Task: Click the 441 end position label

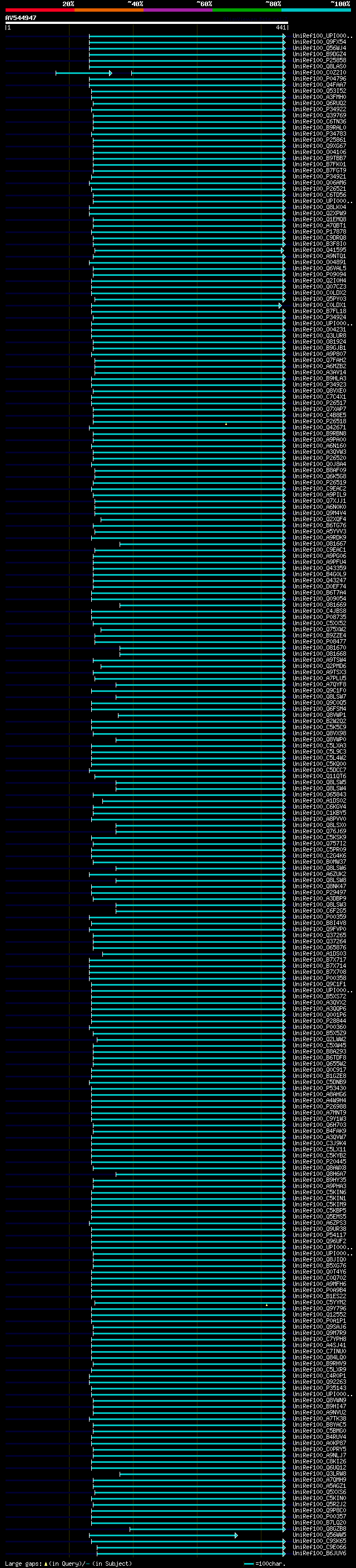Action: coord(280,27)
